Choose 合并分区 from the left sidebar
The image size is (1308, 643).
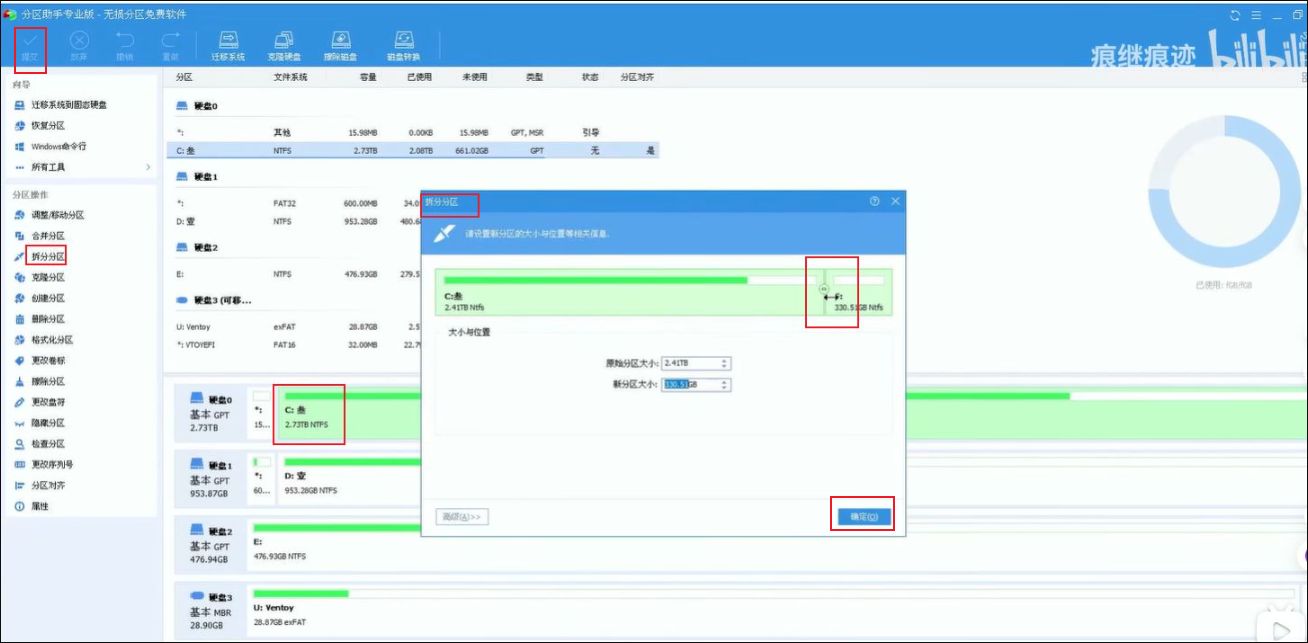[x=47, y=236]
